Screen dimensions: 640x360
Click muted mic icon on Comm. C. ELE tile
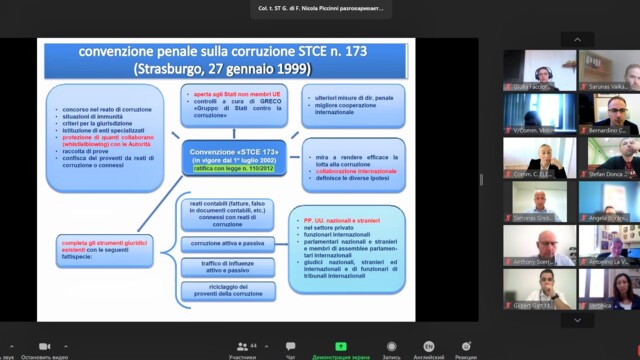tap(508, 174)
